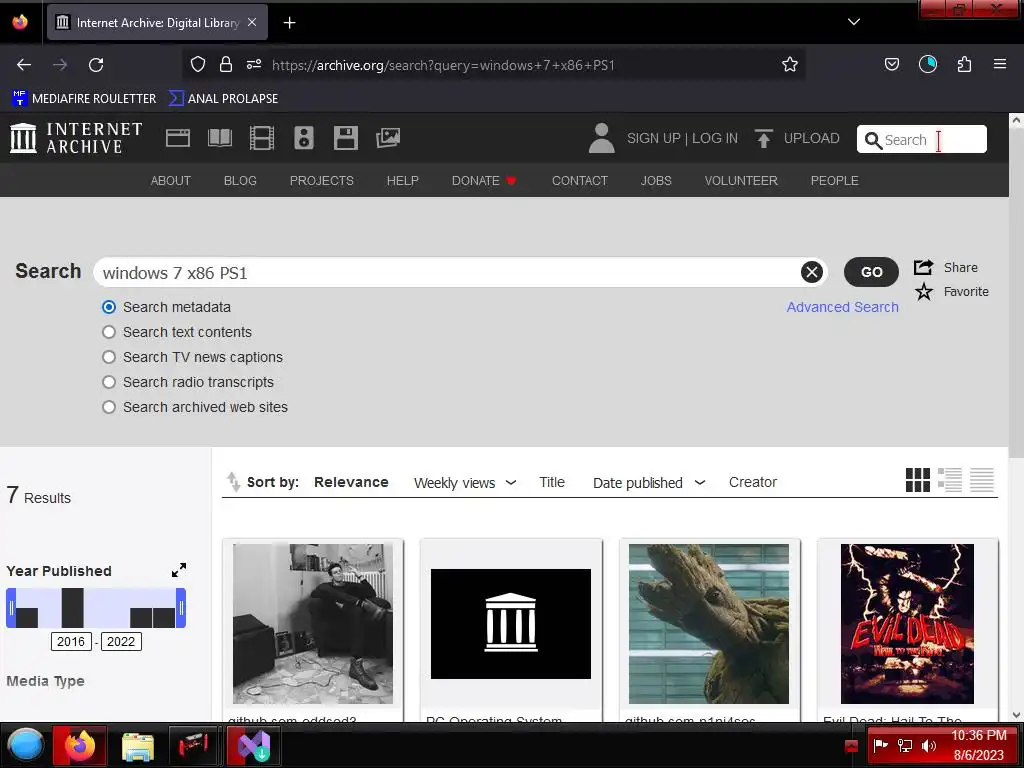Open DONATE navigation item
The height and width of the screenshot is (768, 1024).
484,181
